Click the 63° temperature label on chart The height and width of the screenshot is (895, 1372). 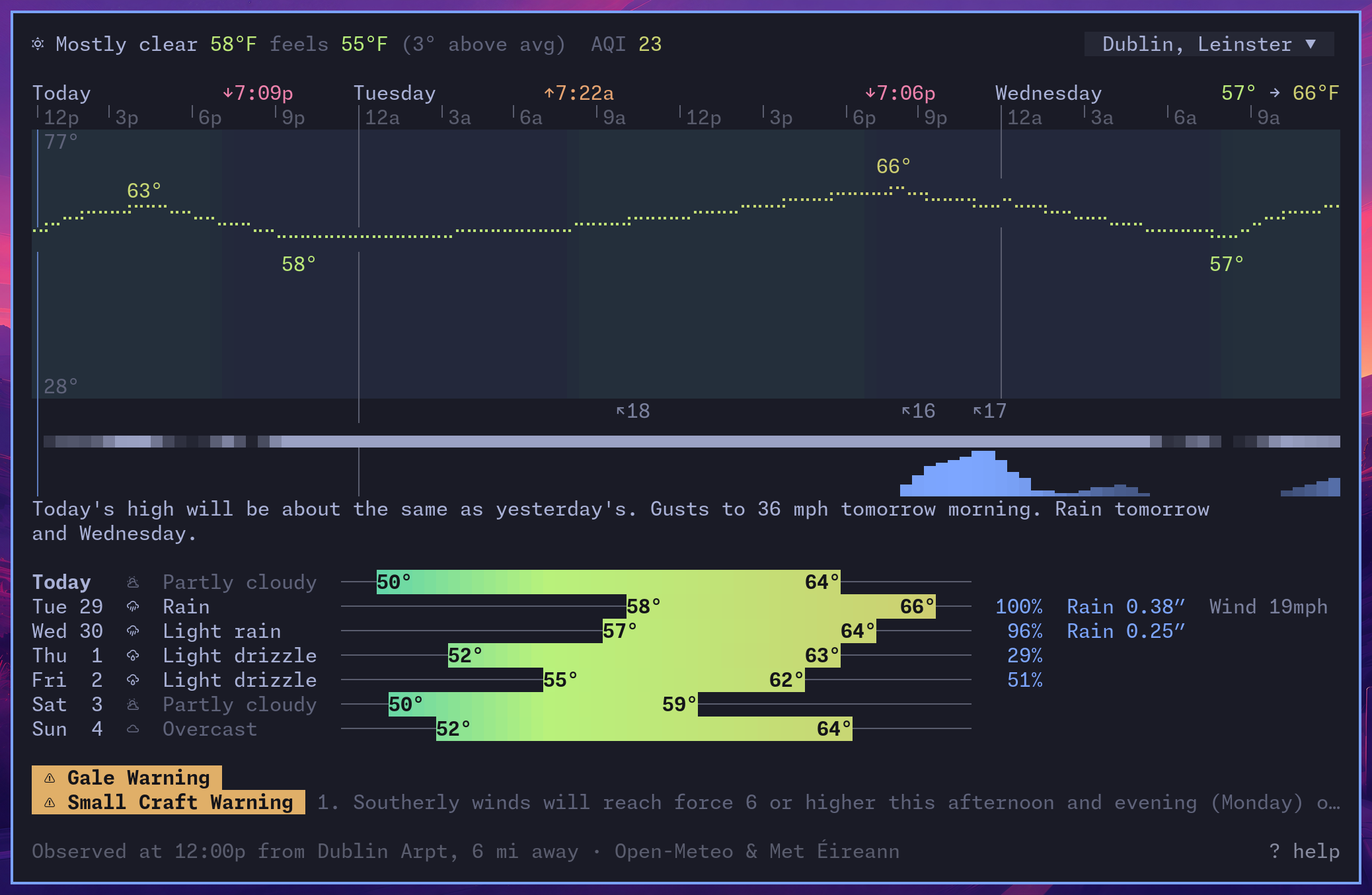click(x=144, y=191)
